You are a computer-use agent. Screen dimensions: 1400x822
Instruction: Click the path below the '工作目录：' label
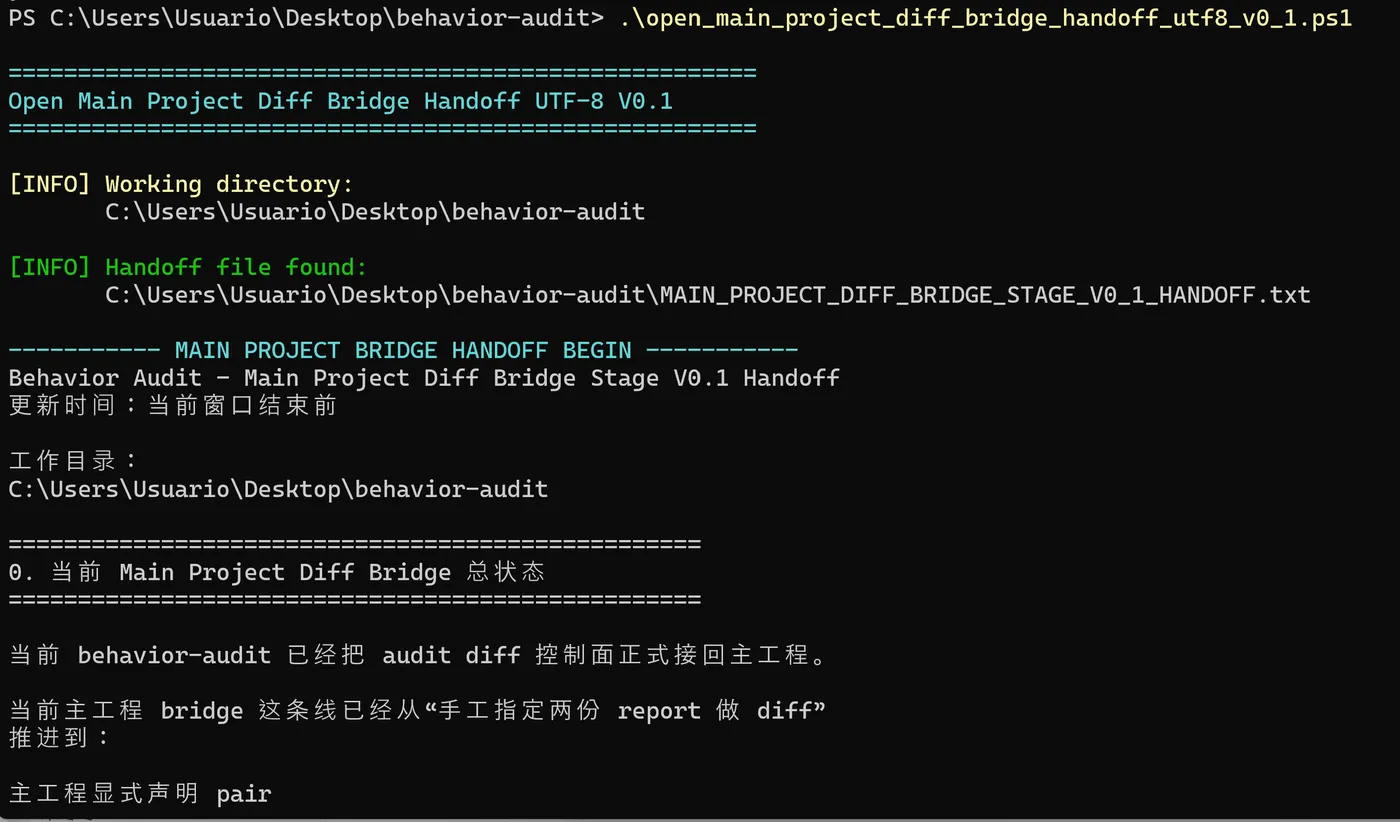click(278, 489)
